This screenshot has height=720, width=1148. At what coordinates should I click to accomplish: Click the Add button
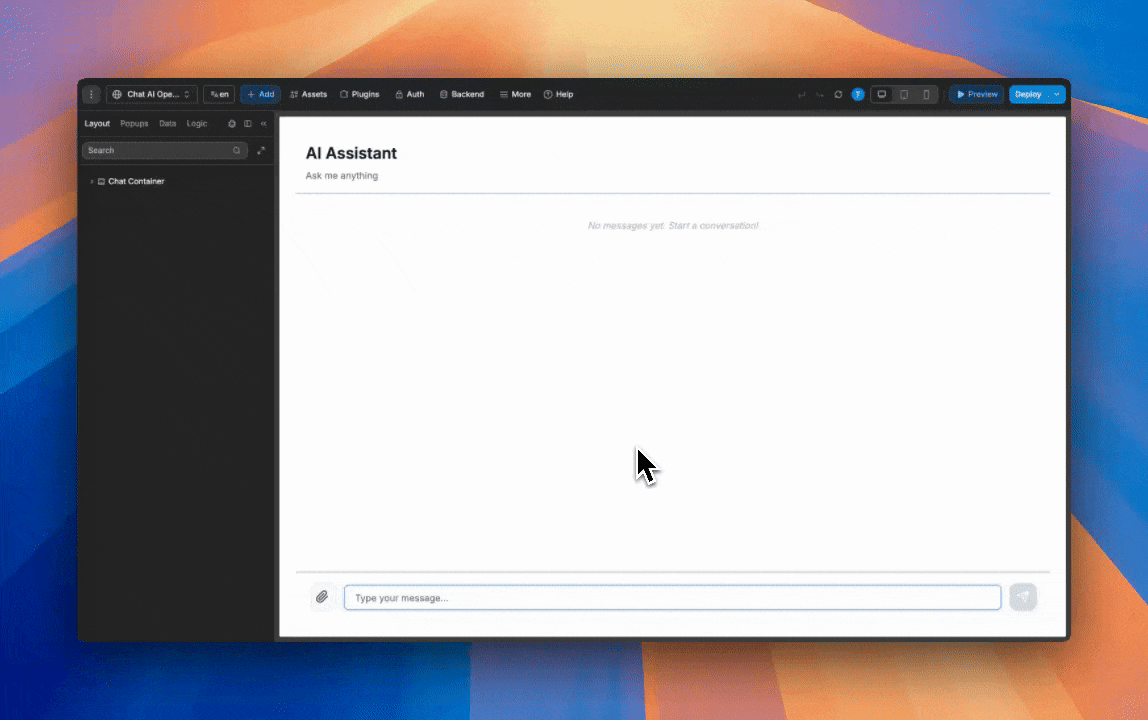click(261, 94)
